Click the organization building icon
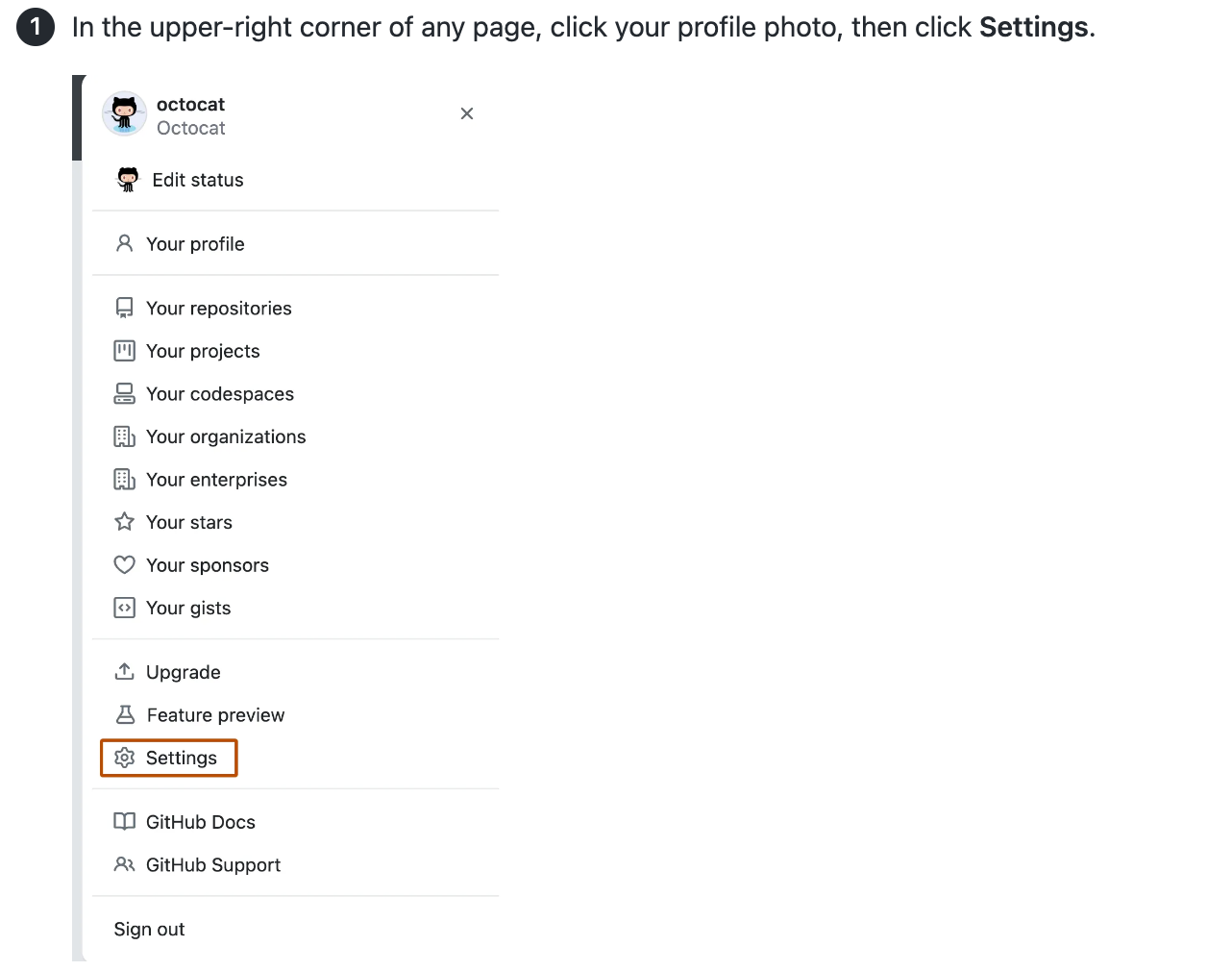 (125, 436)
